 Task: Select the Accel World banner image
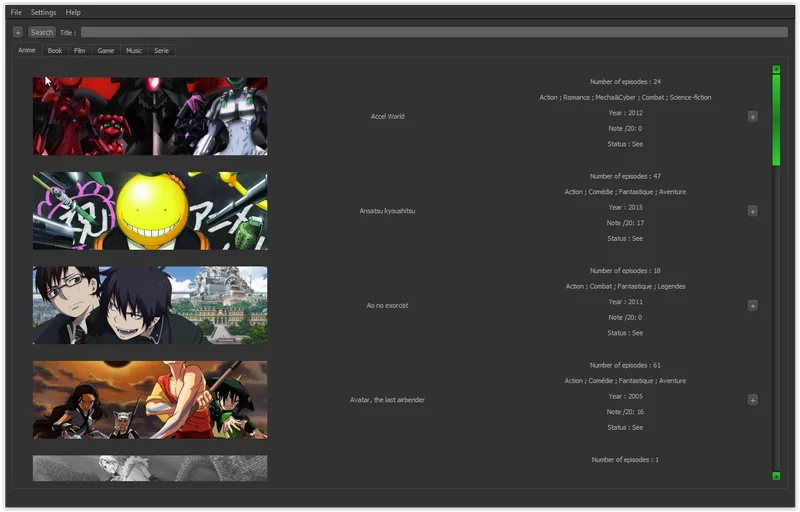(150, 116)
